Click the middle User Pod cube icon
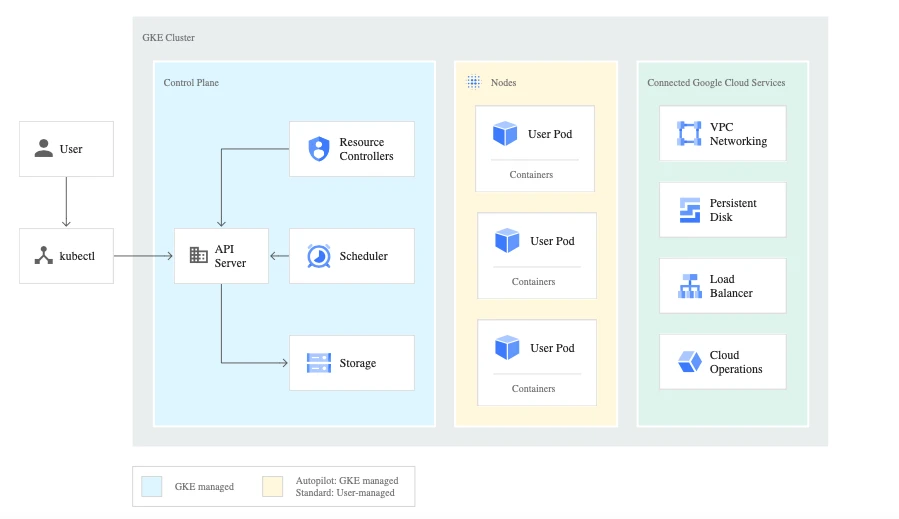Screen dimensions: 899x519 click(x=507, y=241)
